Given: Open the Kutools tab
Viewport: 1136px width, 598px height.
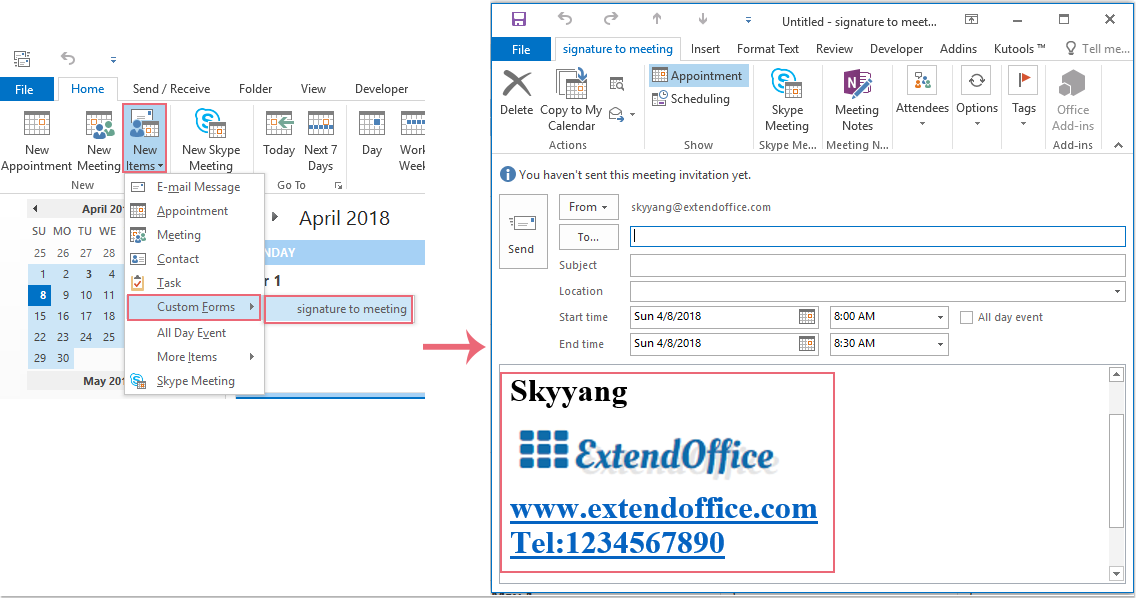Looking at the screenshot, I should point(1019,49).
